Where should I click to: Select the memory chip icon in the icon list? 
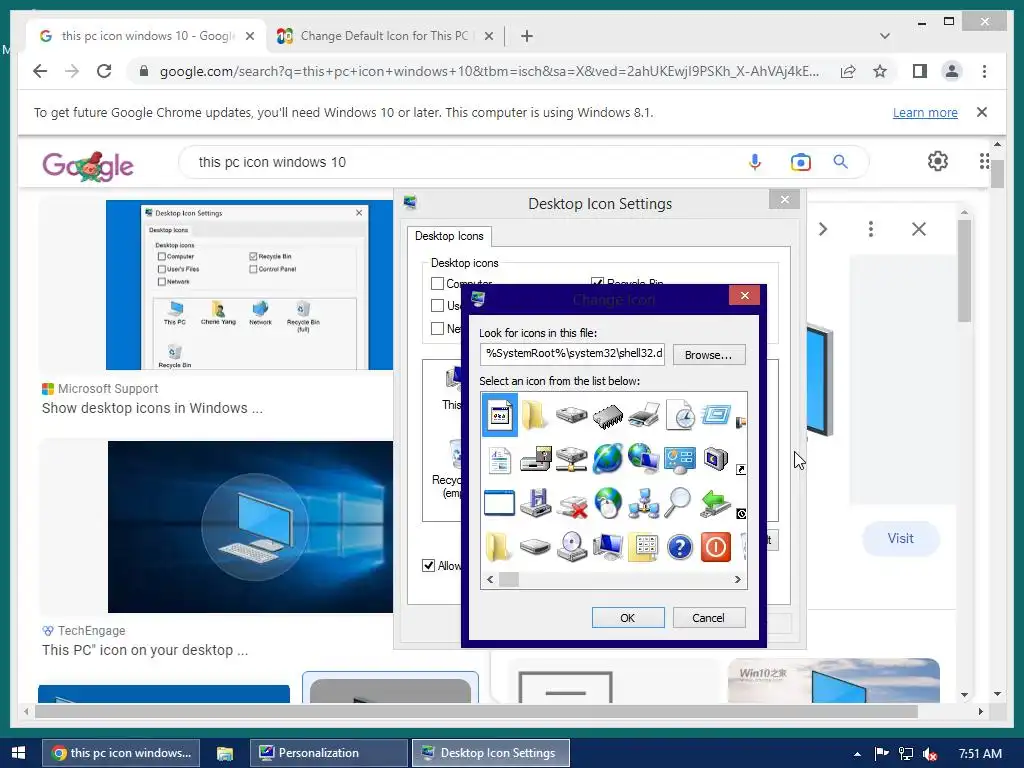608,416
